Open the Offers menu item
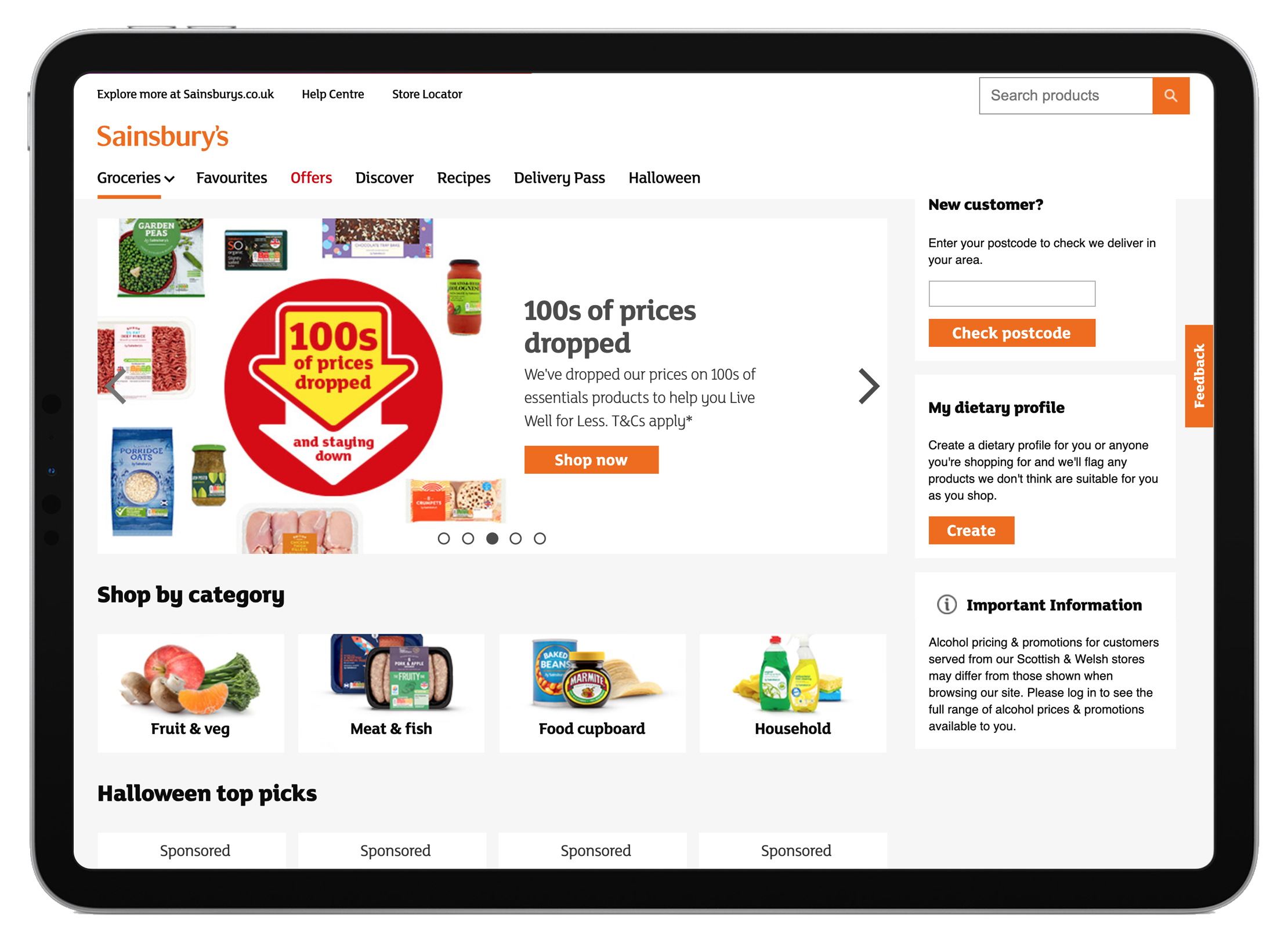The height and width of the screenshot is (951, 1288). point(311,178)
